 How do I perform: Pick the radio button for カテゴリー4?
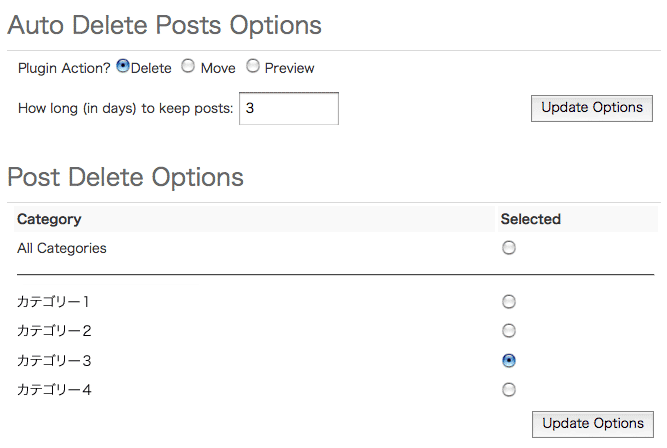[x=509, y=389]
